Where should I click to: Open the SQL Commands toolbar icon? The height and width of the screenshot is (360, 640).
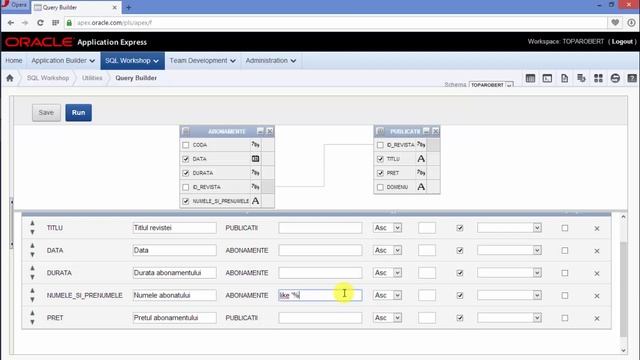(x=547, y=78)
